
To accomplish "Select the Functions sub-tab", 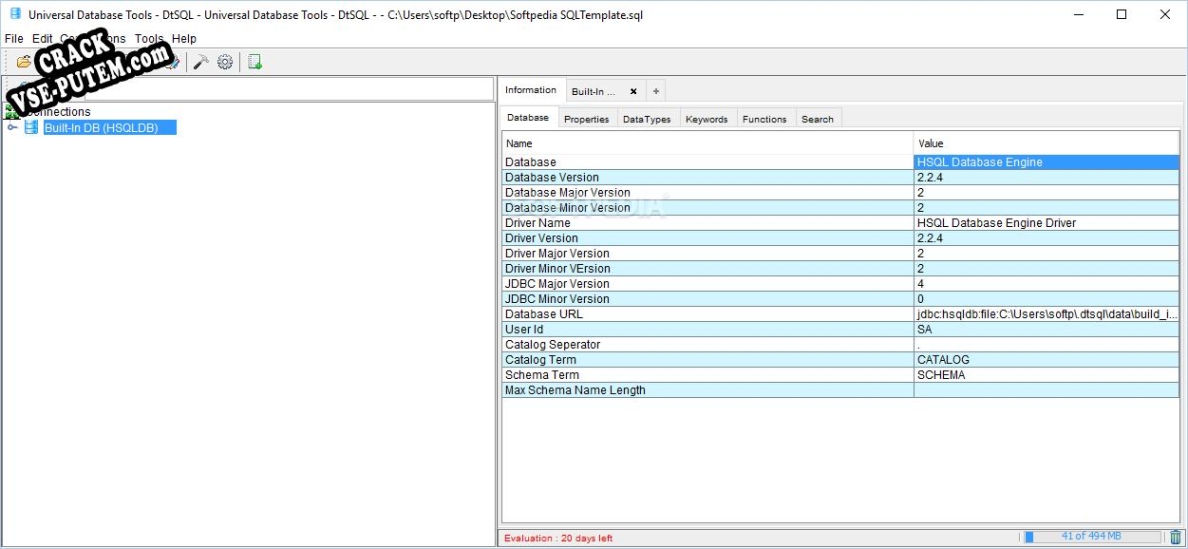I will (x=764, y=119).
